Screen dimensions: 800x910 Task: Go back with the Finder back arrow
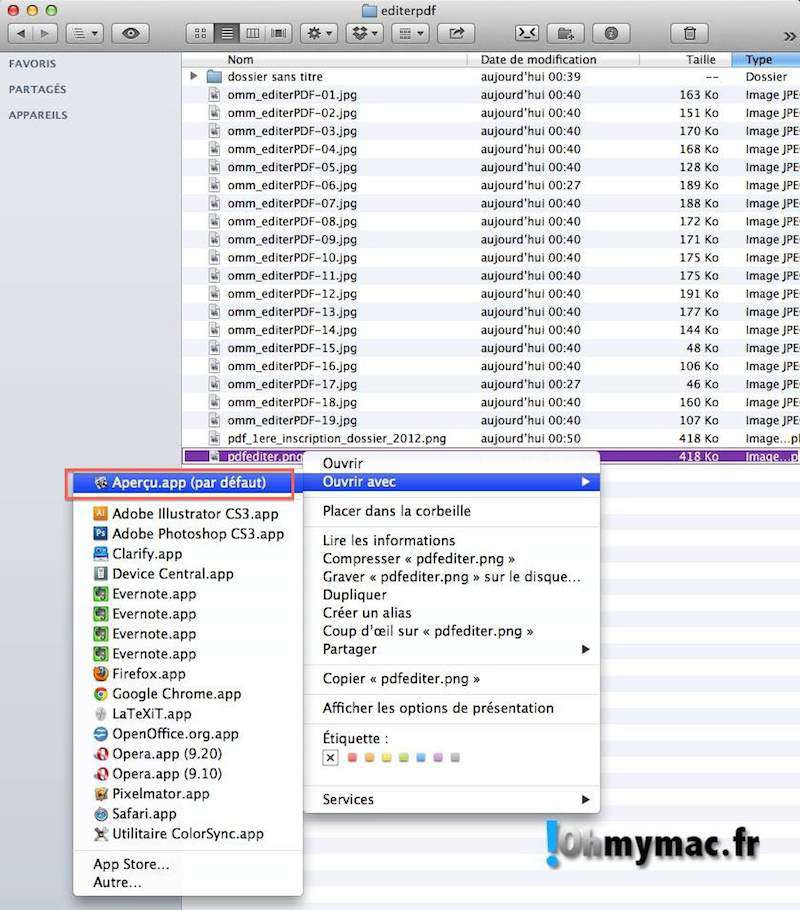click(x=21, y=33)
